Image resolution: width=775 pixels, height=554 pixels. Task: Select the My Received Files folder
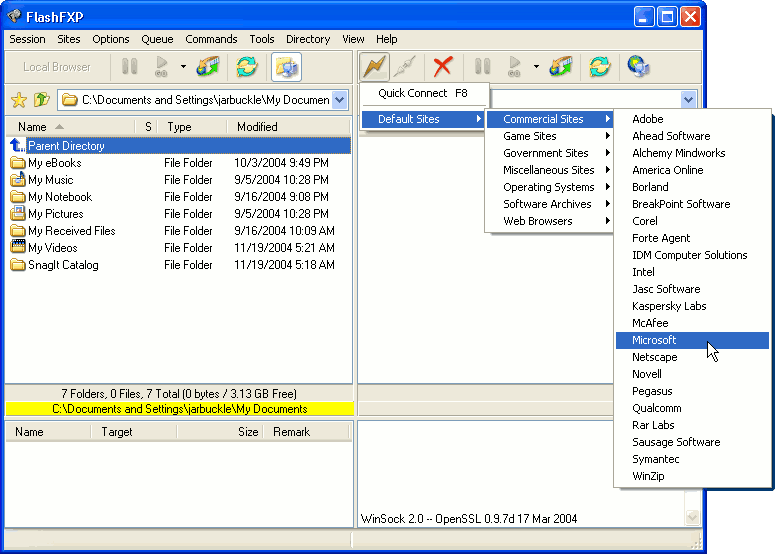[71, 231]
